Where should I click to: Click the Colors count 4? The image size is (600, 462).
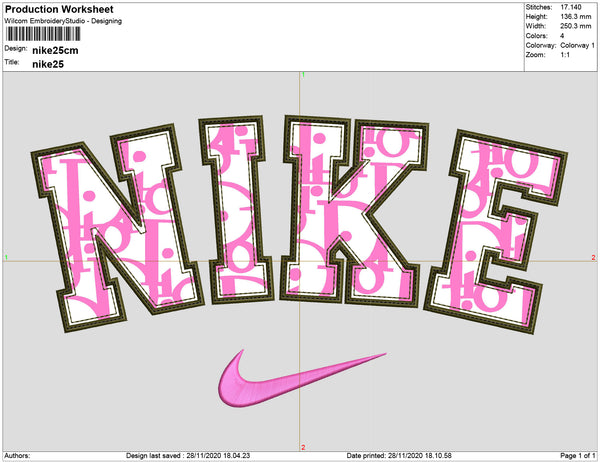click(562, 36)
